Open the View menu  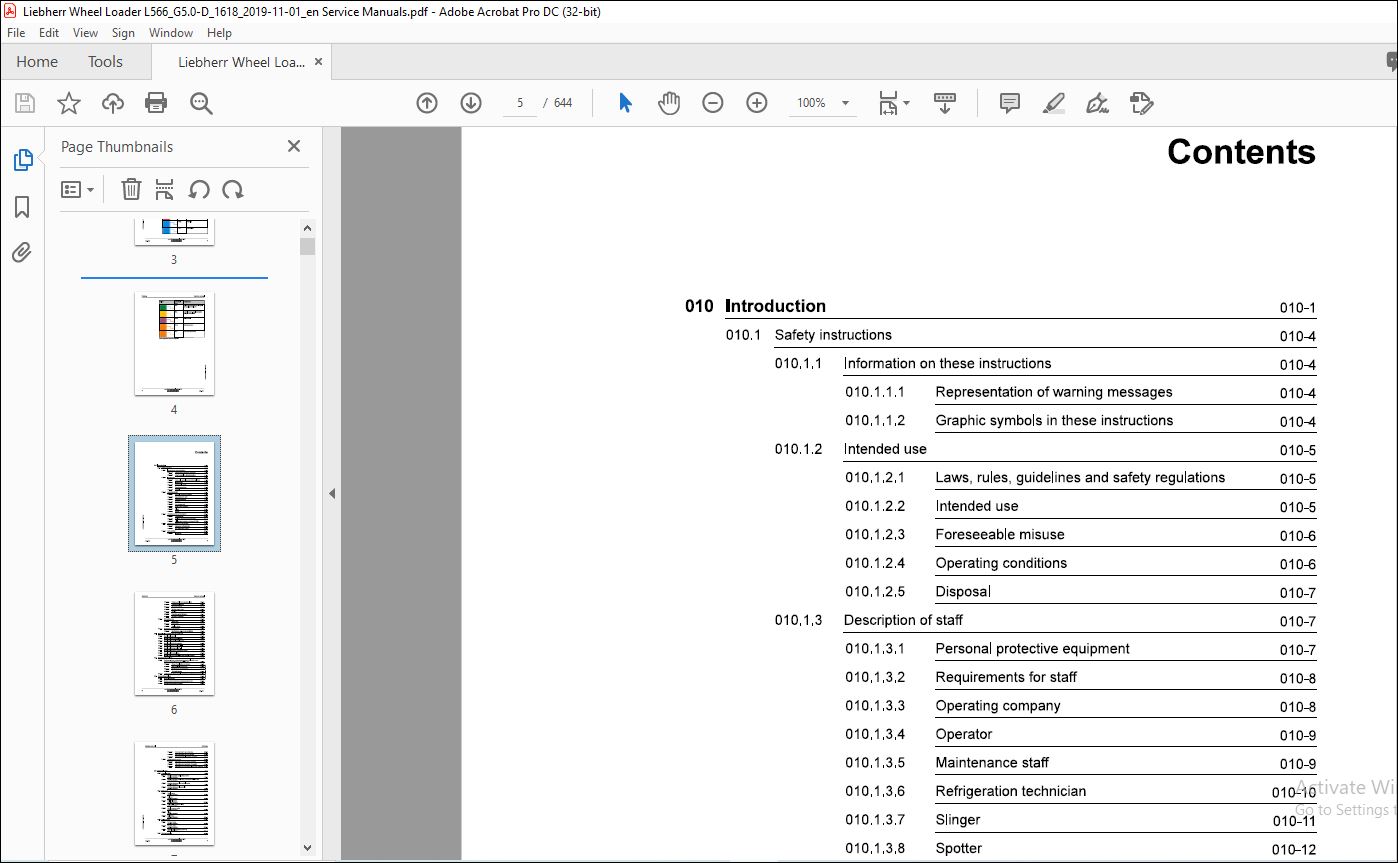[86, 33]
